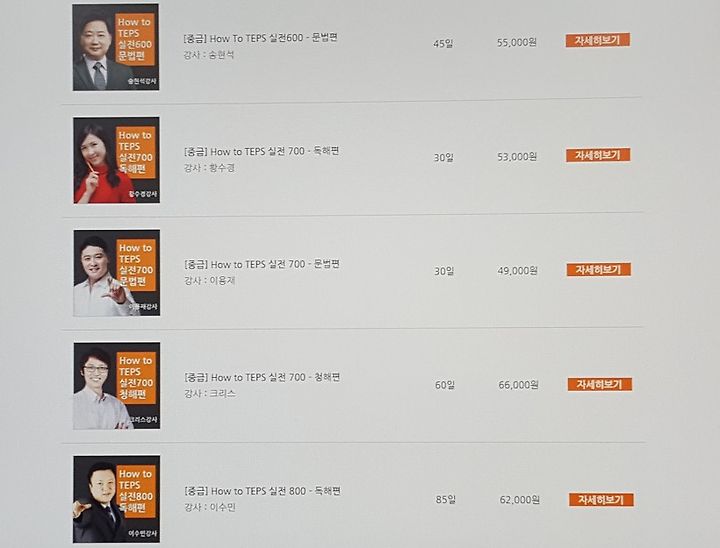This screenshot has height=548, width=720.
Task: Click 자세히보기 for the 49,000원 course
Action: click(599, 270)
